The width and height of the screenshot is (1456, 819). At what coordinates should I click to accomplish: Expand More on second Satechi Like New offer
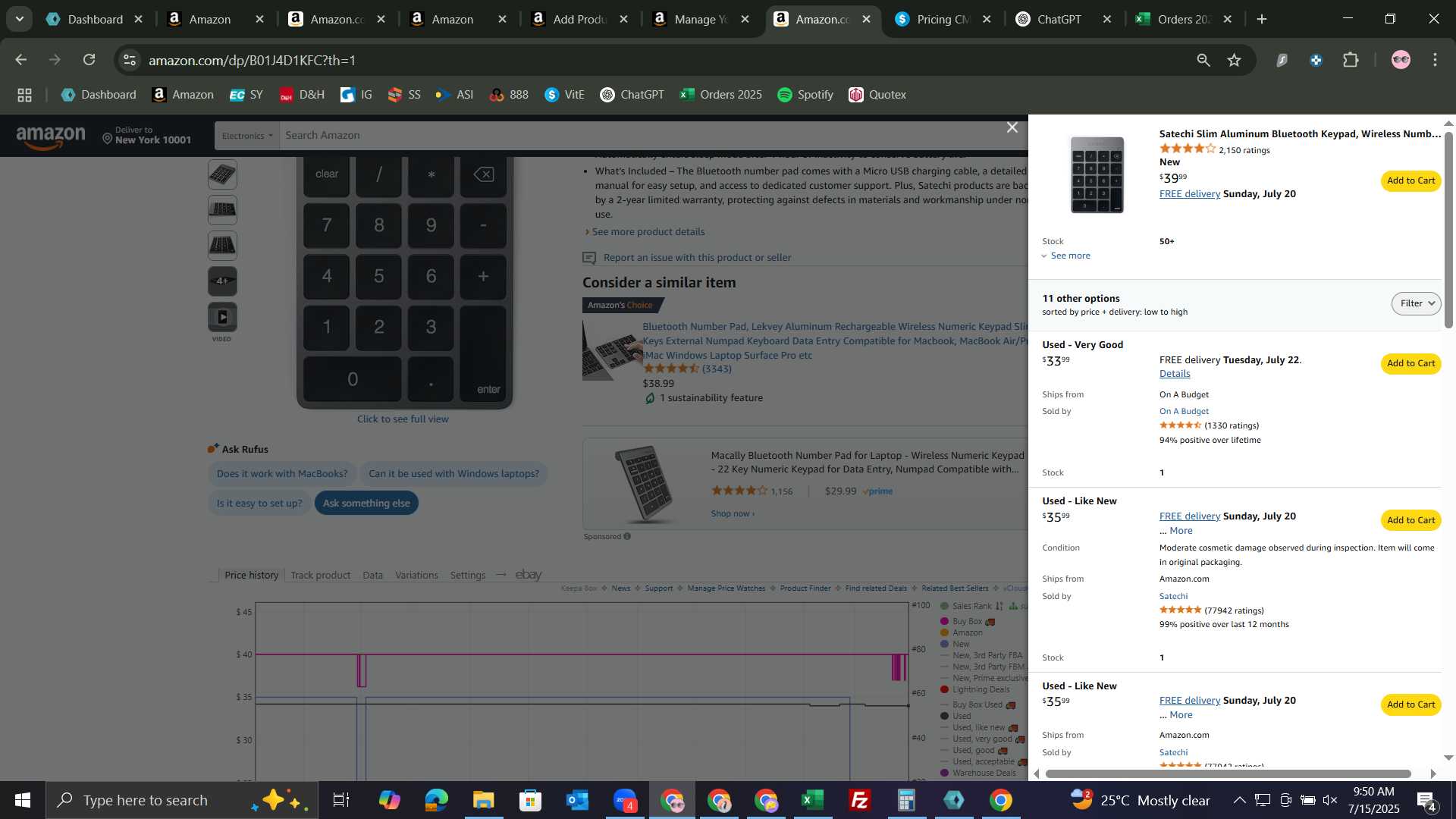1180,715
